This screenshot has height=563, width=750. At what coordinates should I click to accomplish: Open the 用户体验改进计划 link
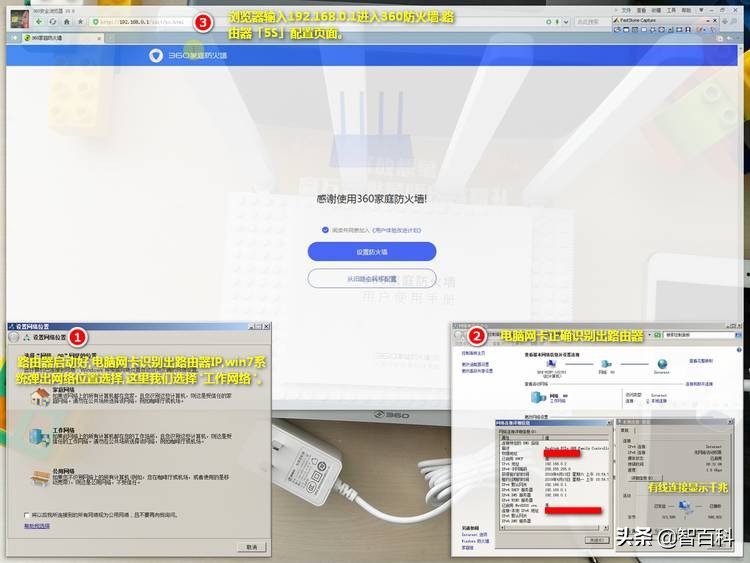pos(396,230)
